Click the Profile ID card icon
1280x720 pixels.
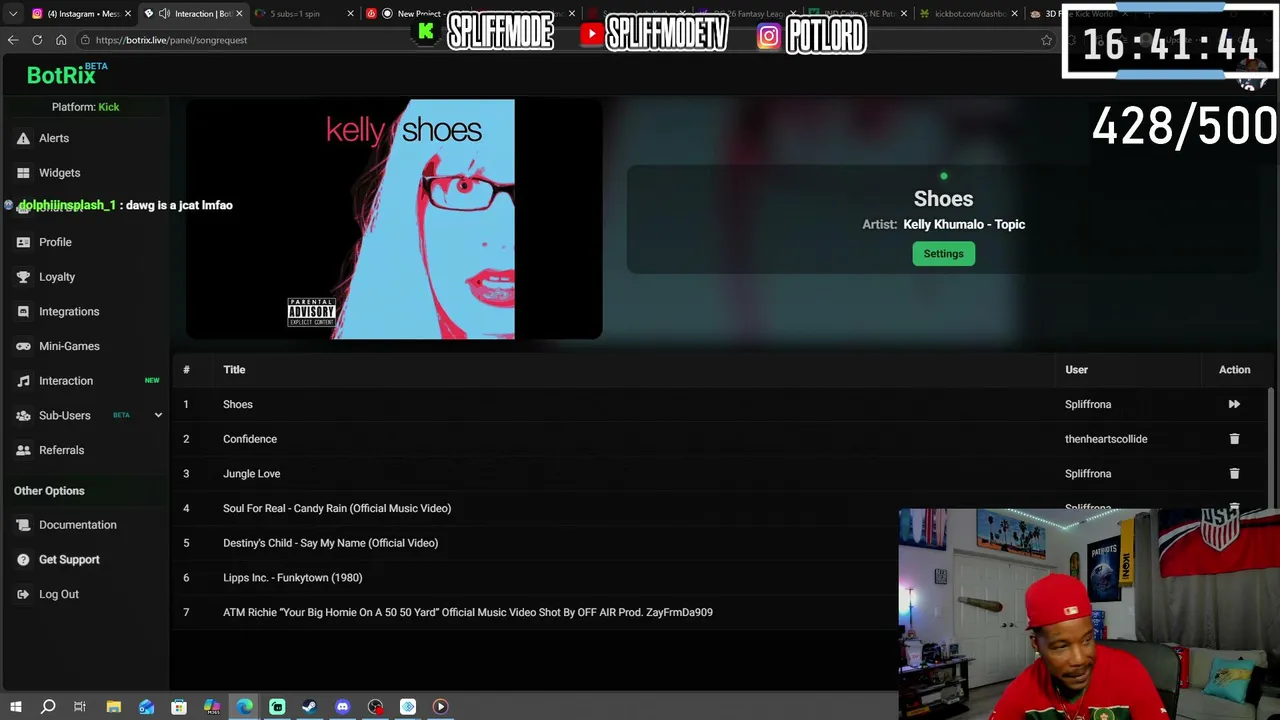click(x=23, y=242)
